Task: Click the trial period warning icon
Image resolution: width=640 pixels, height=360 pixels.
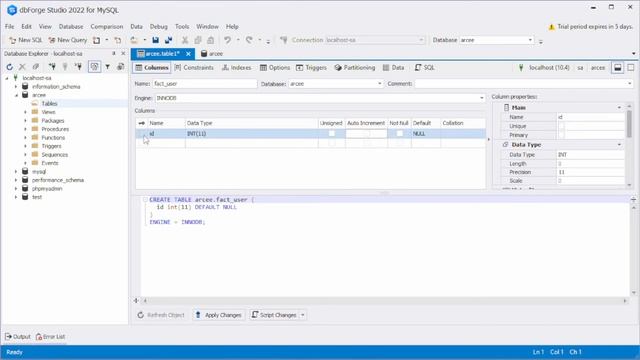Action: click(551, 27)
